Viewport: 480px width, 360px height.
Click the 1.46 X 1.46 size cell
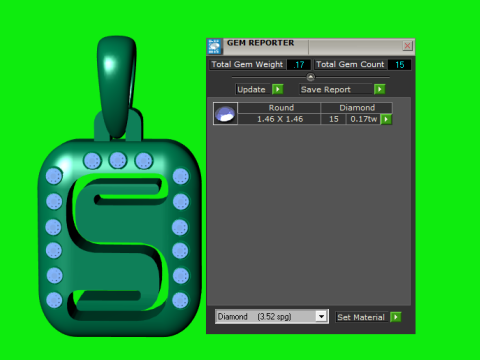pos(279,119)
